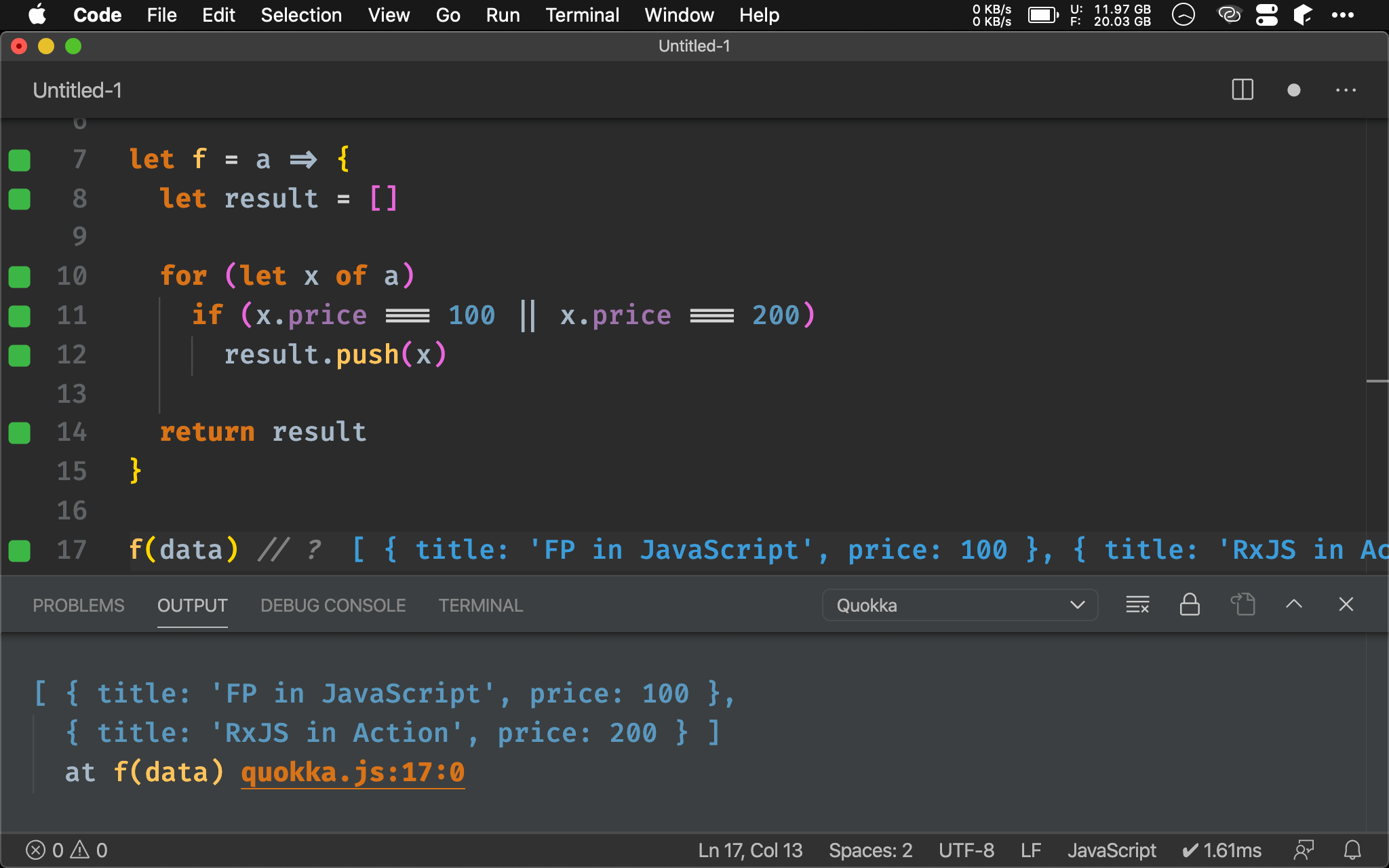Screen dimensions: 1389x868
Task: Open the View menu
Action: [x=389, y=15]
